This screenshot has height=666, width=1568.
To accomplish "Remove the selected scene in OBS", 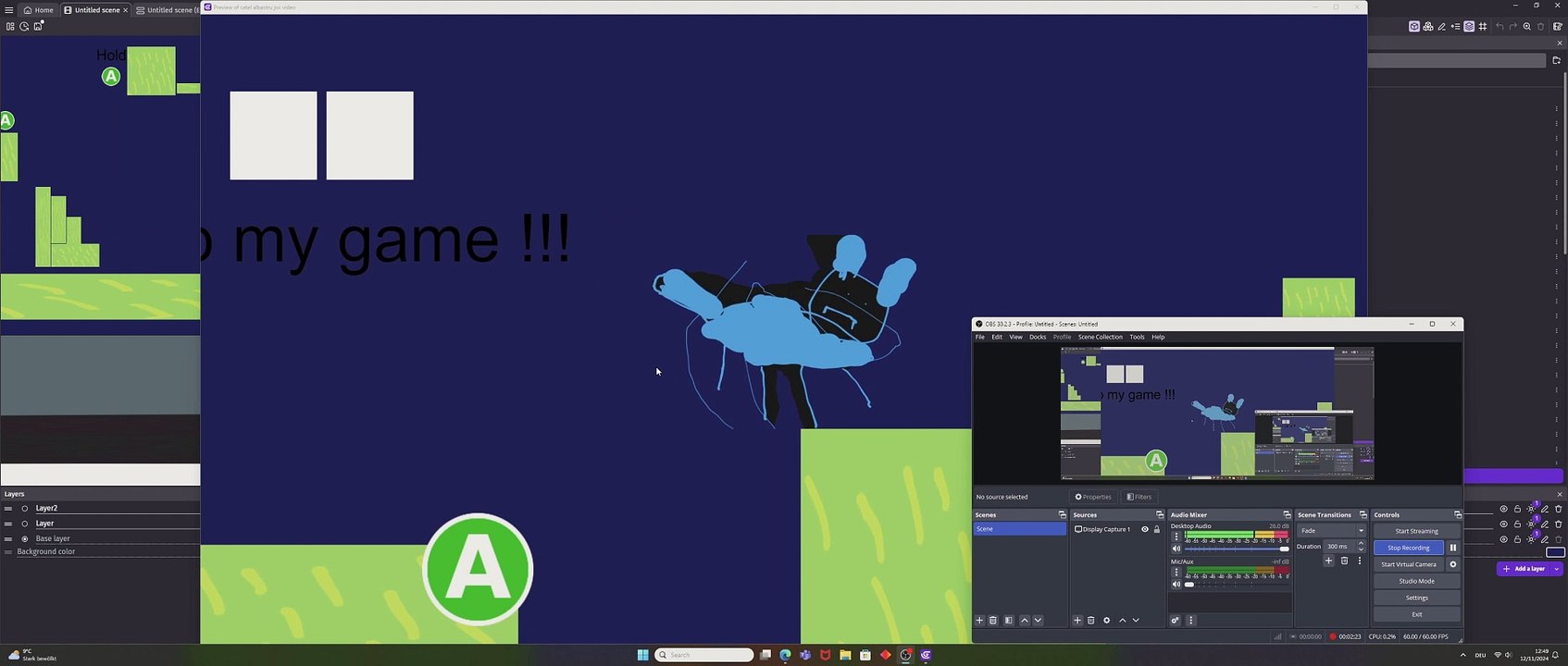I will 993,621.
